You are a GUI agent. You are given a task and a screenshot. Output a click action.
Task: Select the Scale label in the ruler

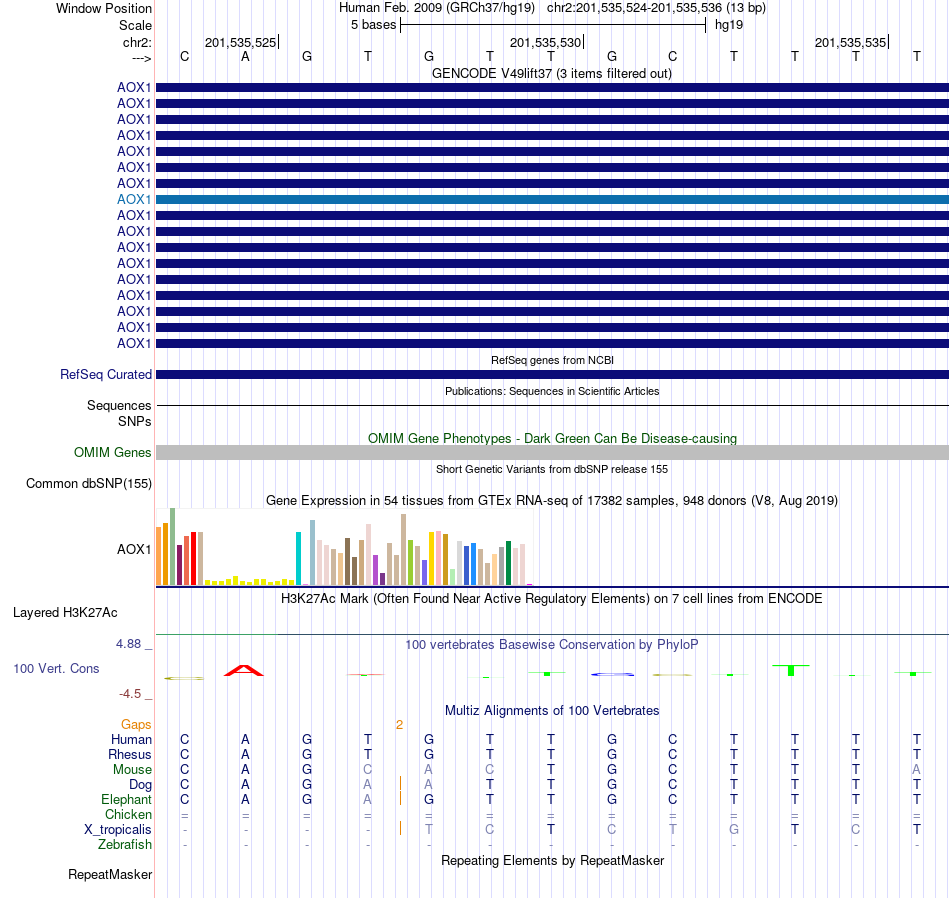[x=135, y=25]
